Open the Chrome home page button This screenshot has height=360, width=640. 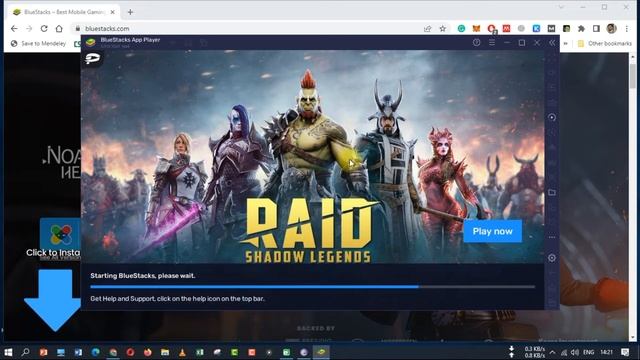59,29
